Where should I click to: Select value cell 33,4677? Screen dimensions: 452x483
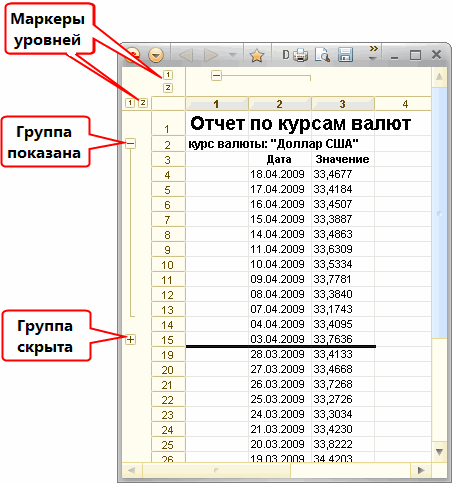(343, 174)
